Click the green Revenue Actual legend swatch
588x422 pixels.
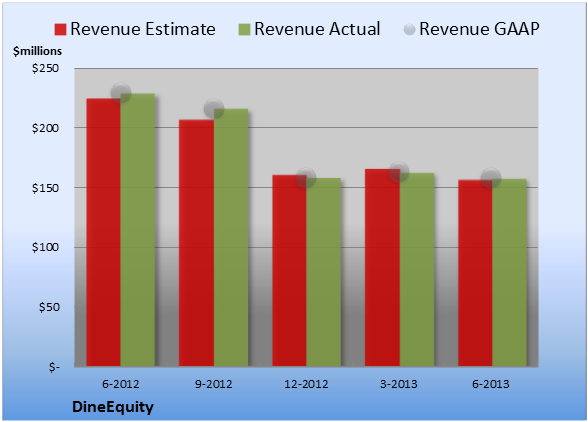pos(244,30)
